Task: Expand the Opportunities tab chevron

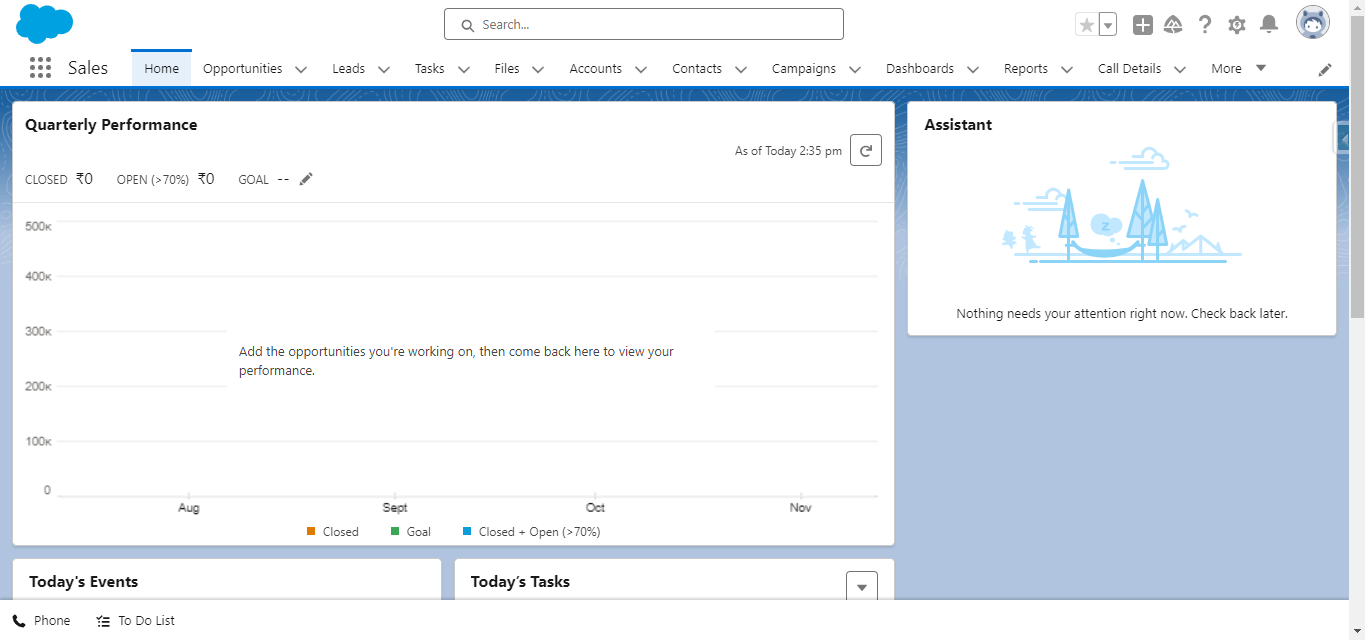Action: [x=301, y=70]
